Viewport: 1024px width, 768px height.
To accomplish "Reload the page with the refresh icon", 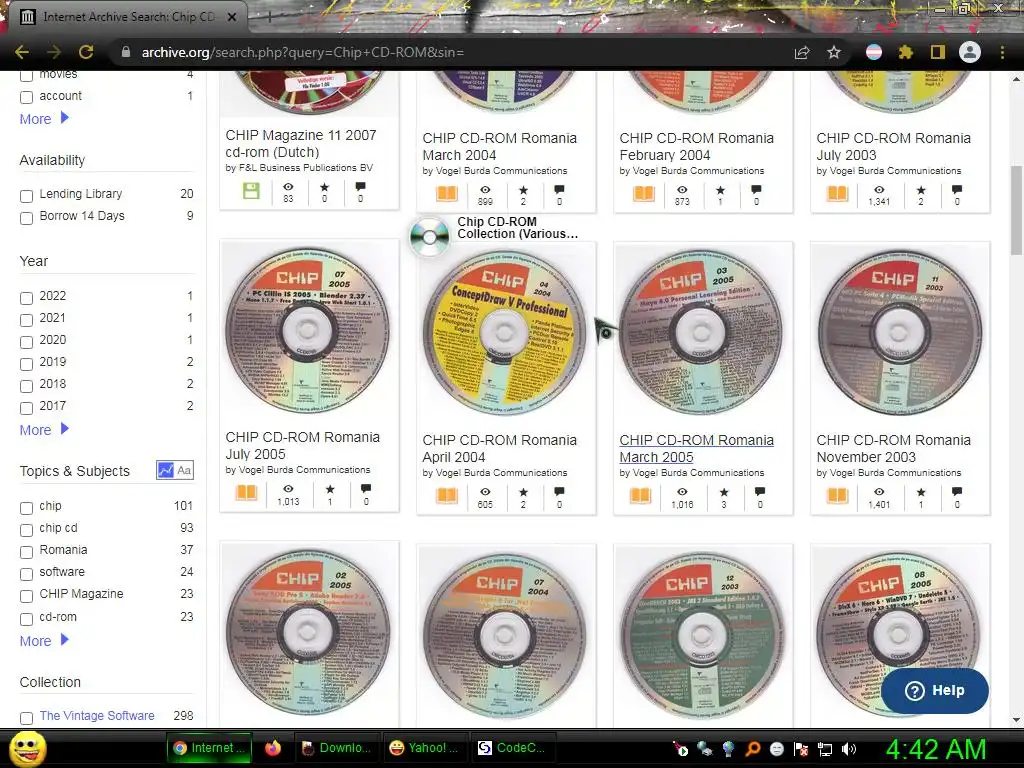I will [86, 52].
